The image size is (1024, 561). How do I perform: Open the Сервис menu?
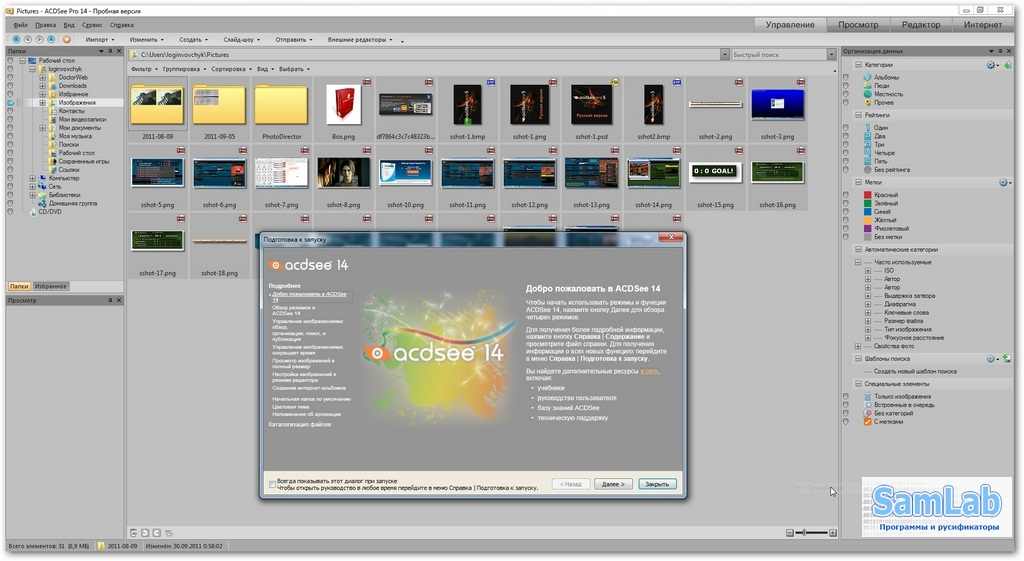[92, 25]
